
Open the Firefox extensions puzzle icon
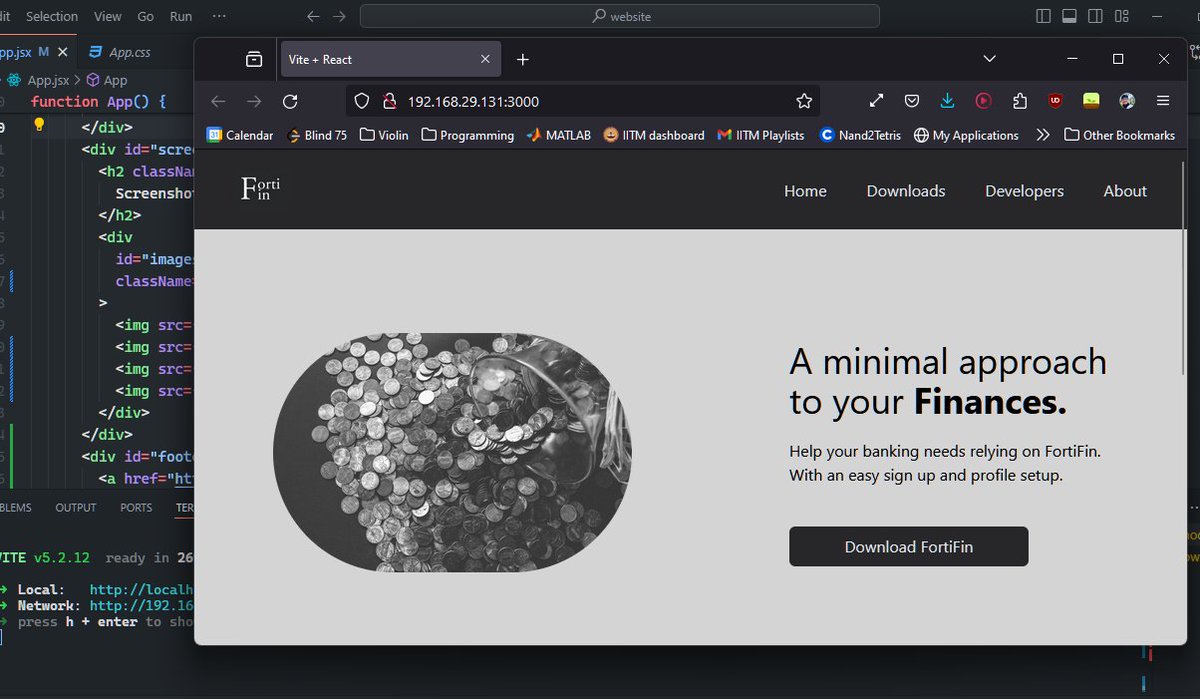click(x=1019, y=101)
